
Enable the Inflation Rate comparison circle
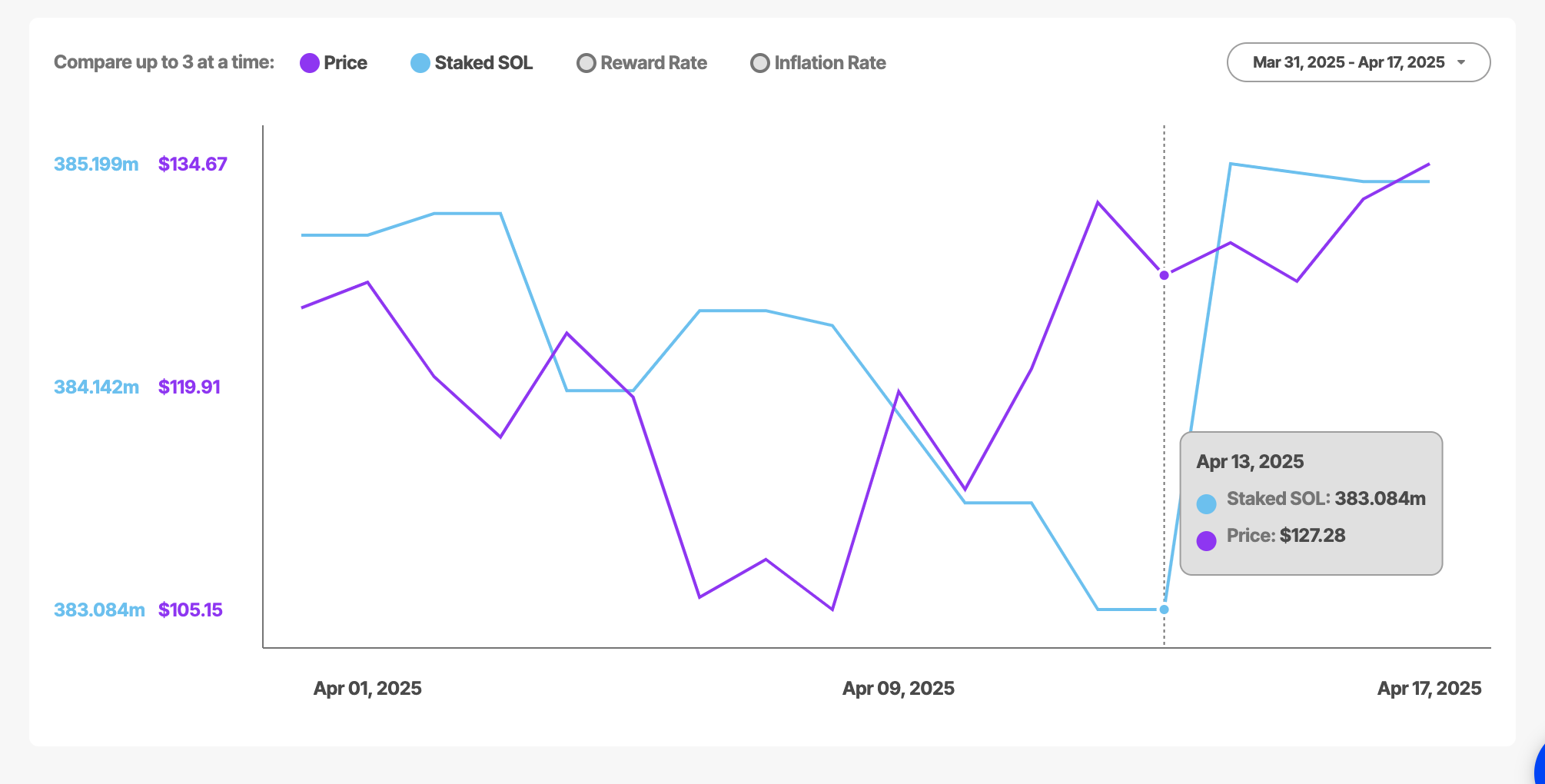[760, 63]
